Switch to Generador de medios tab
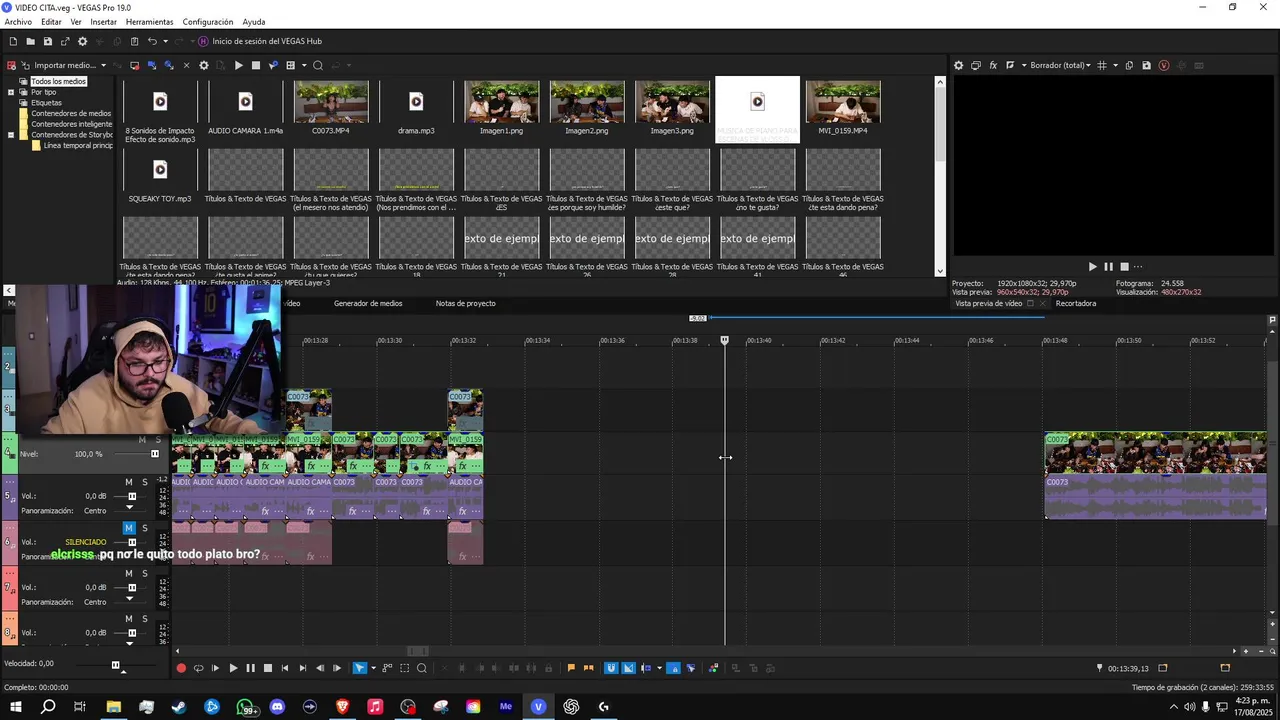Screen dimensions: 1280x720 (x=368, y=303)
